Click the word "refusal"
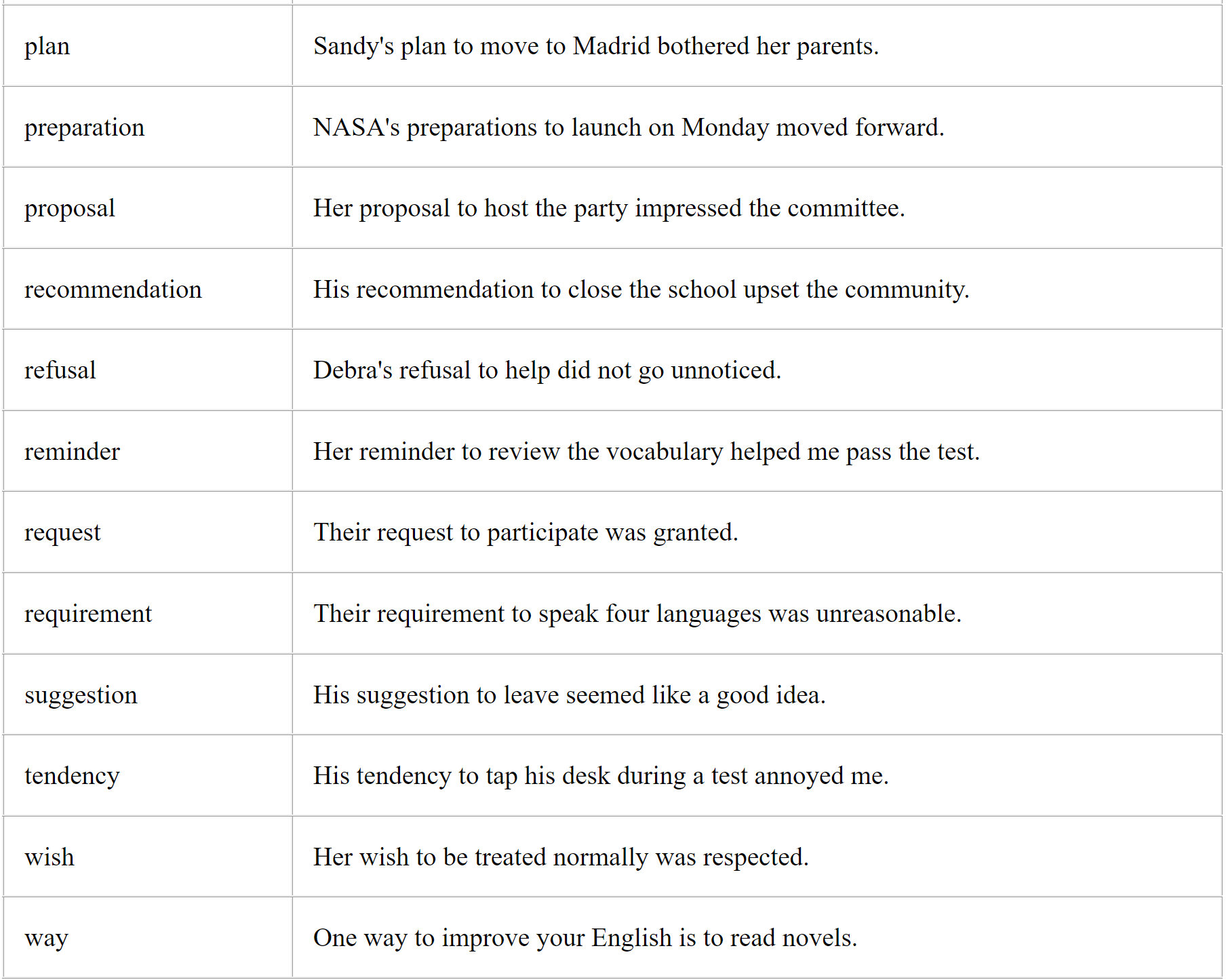This screenshot has width=1226, height=980. pyautogui.click(x=60, y=370)
